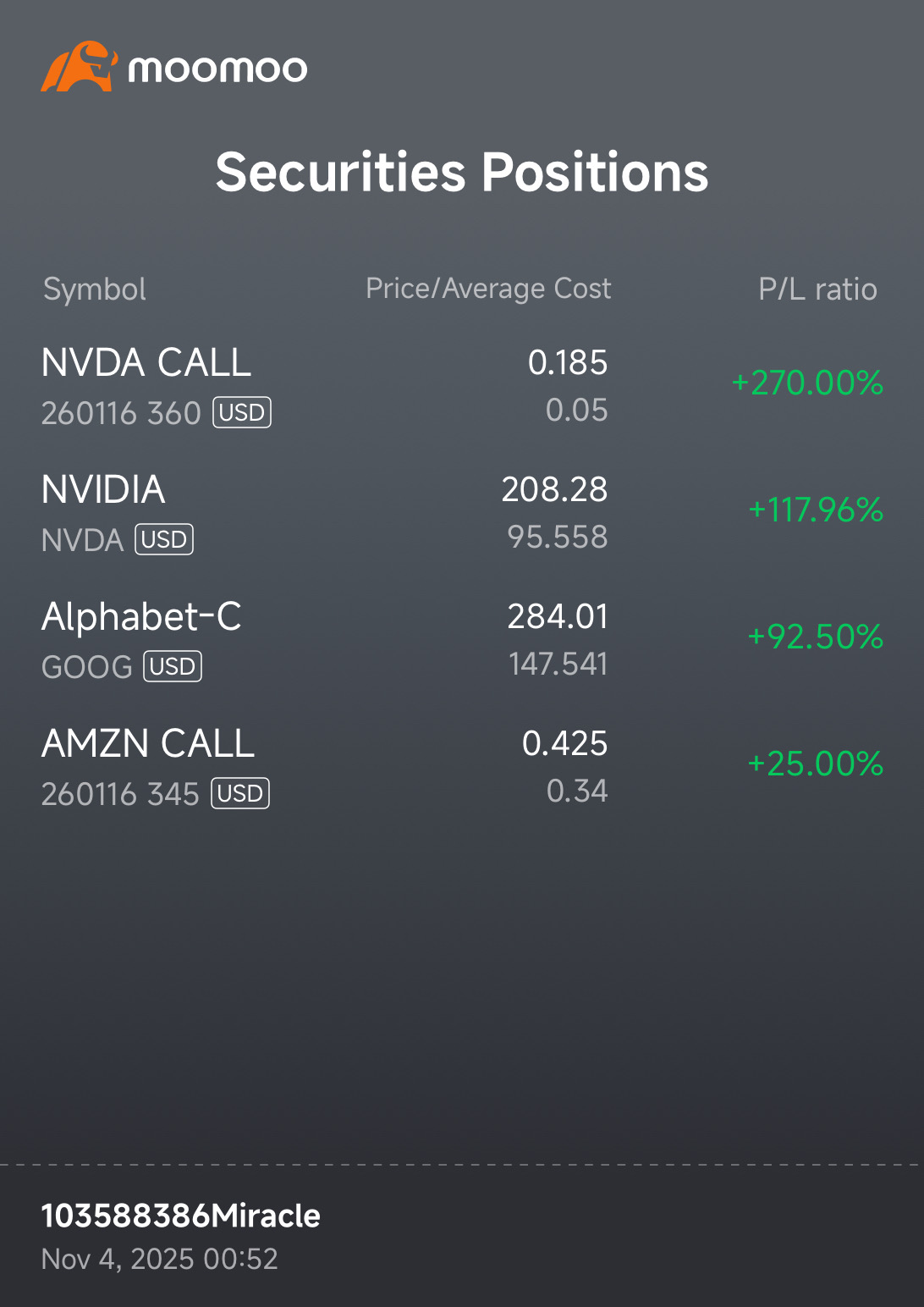Open the 103588386Miracle user profile

point(181,1216)
